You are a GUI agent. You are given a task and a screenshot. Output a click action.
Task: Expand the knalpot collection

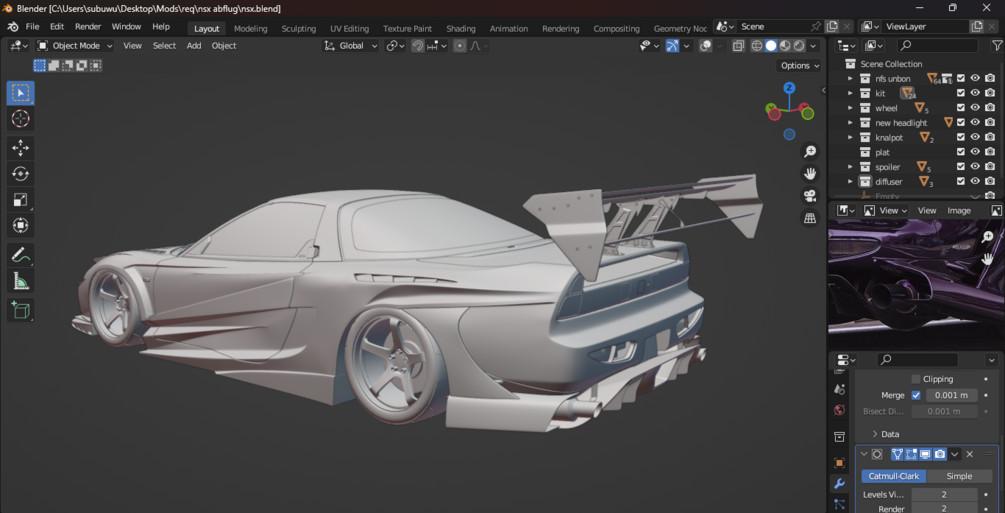click(851, 137)
